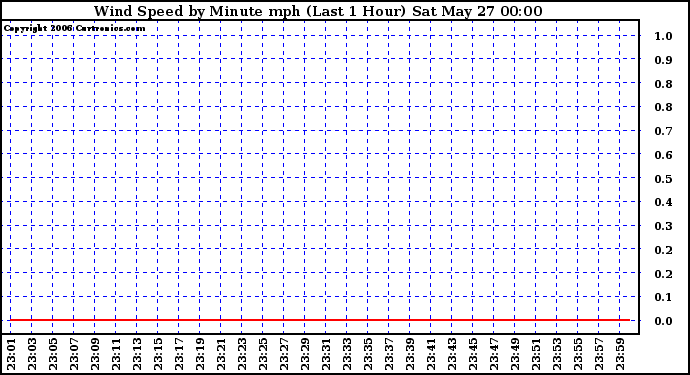Select the 23:39 x-axis label
The image size is (690, 375).
tap(410, 354)
